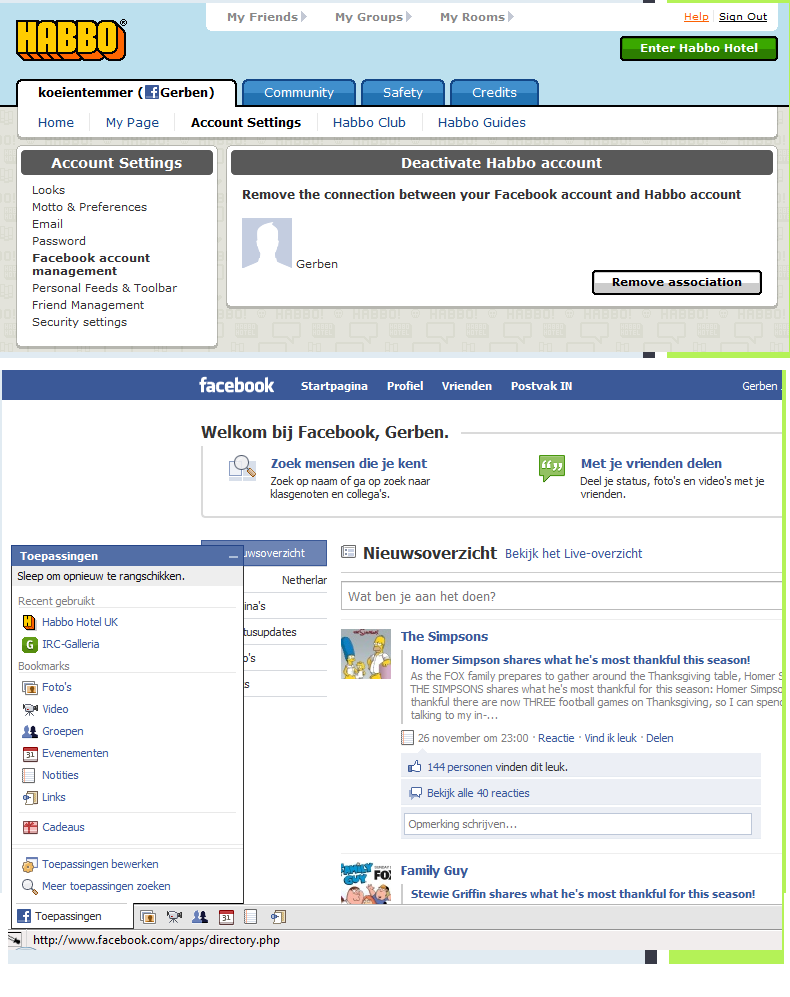Click the thumbs-up icon beside 144 personen
Image resolution: width=790 pixels, height=997 pixels.
(415, 767)
